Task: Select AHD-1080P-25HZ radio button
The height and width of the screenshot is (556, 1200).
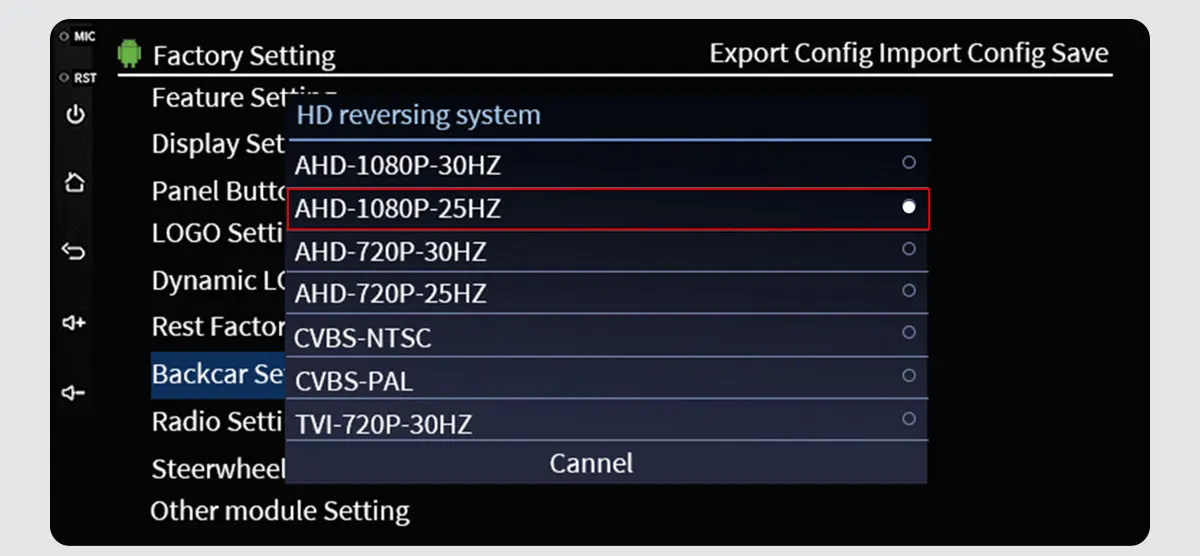Action: click(608, 208)
